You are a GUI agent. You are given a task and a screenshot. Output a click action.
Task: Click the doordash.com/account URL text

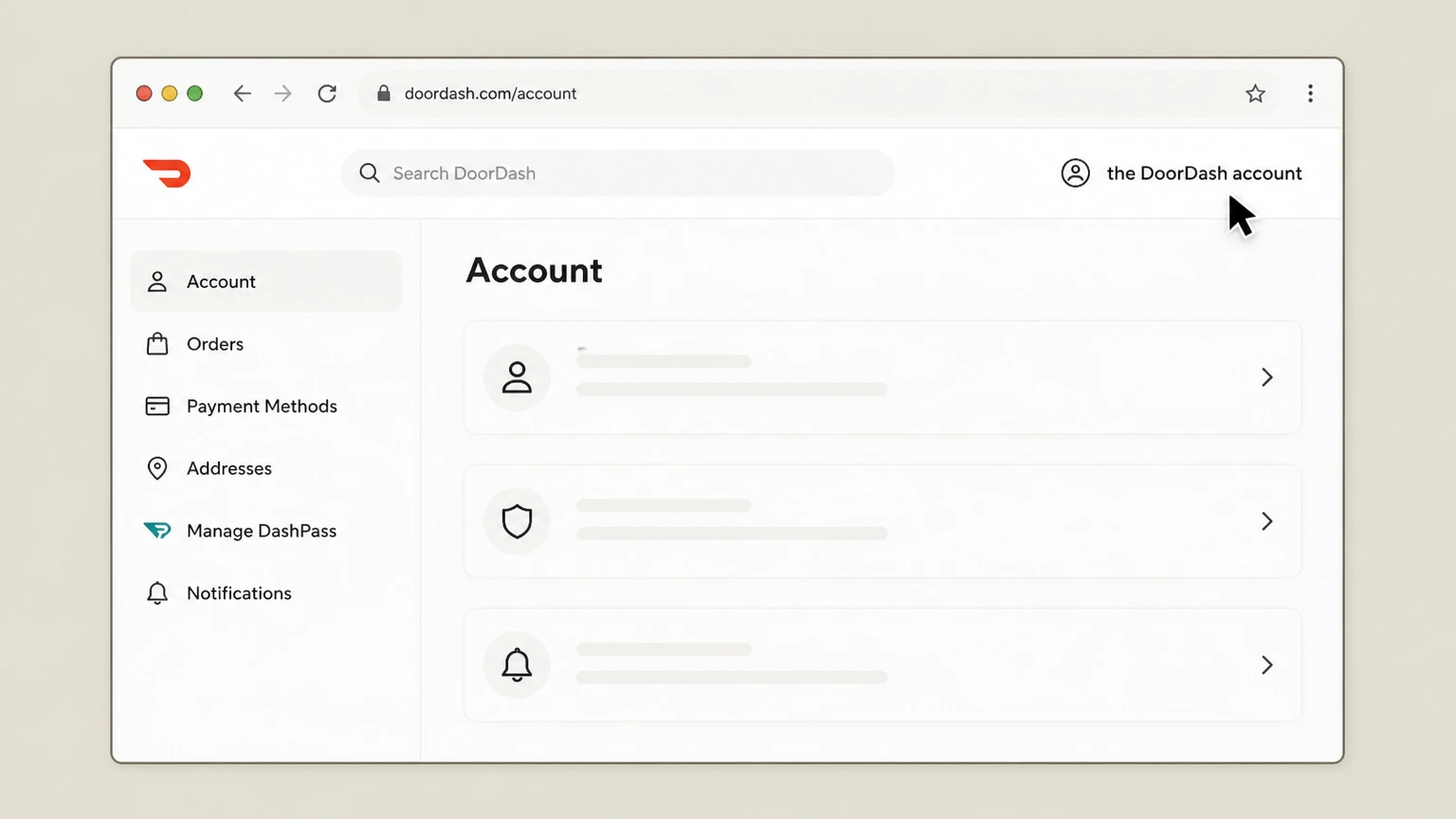490,93
